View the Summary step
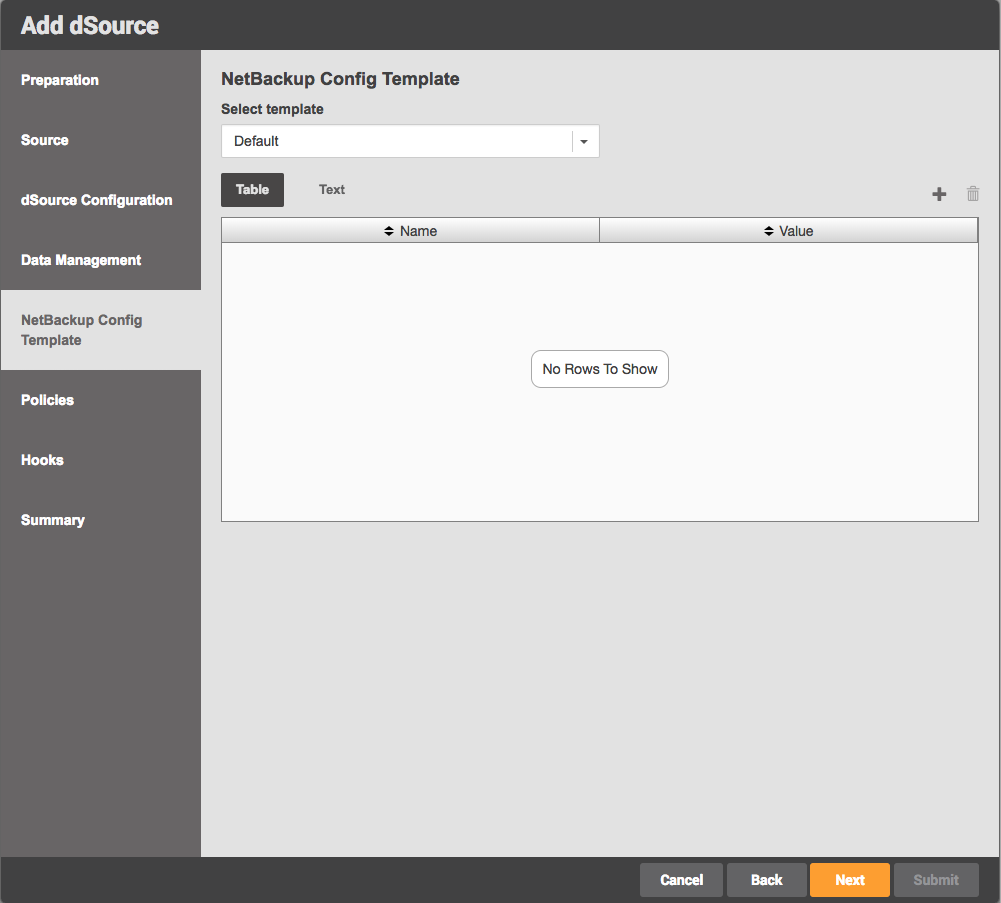Viewport: 1001px width, 903px height. pos(53,520)
